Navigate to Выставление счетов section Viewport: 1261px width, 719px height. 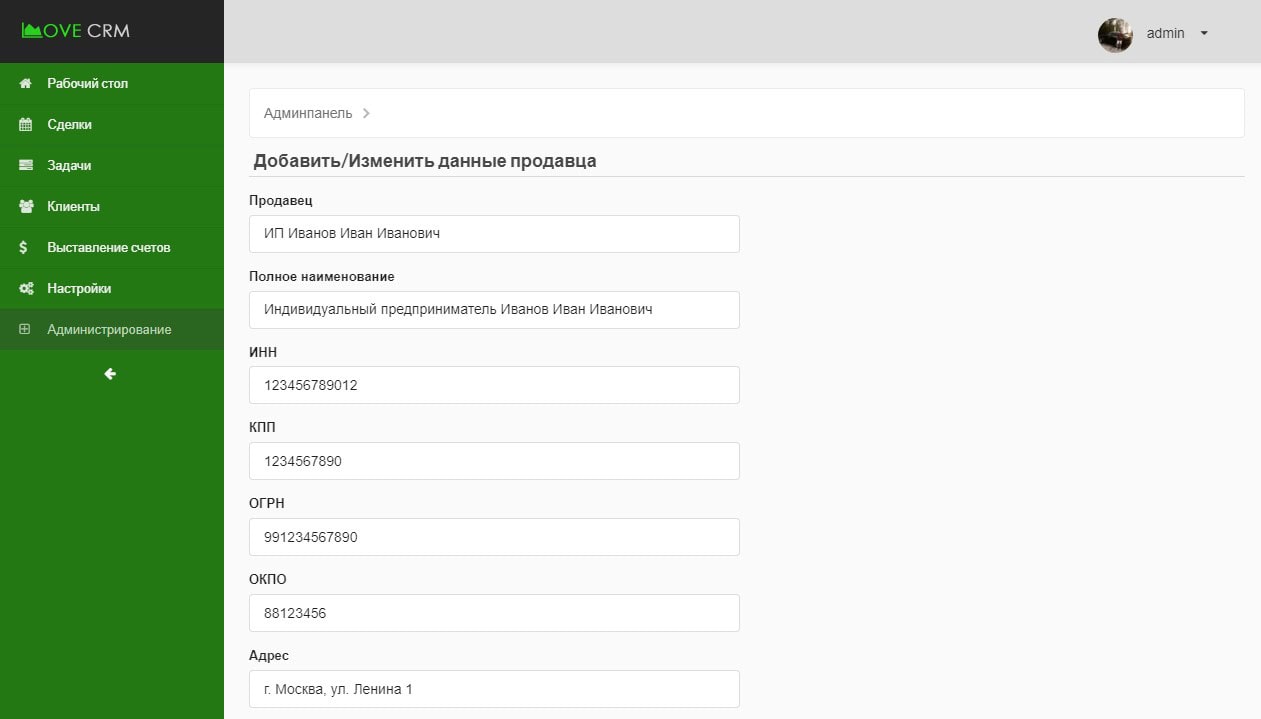pyautogui.click(x=108, y=247)
